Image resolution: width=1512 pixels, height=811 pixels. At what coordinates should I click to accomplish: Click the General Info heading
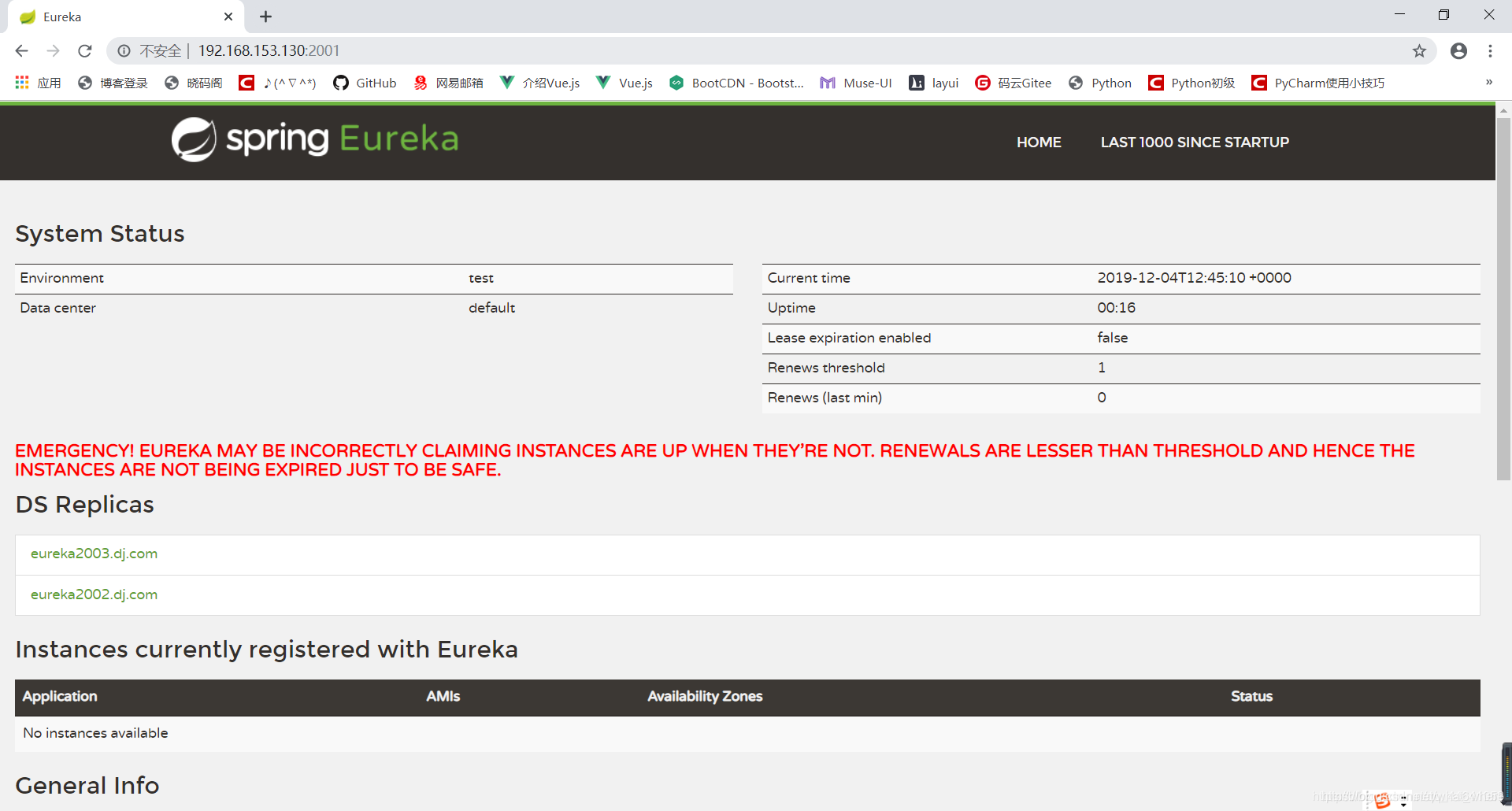click(x=87, y=786)
